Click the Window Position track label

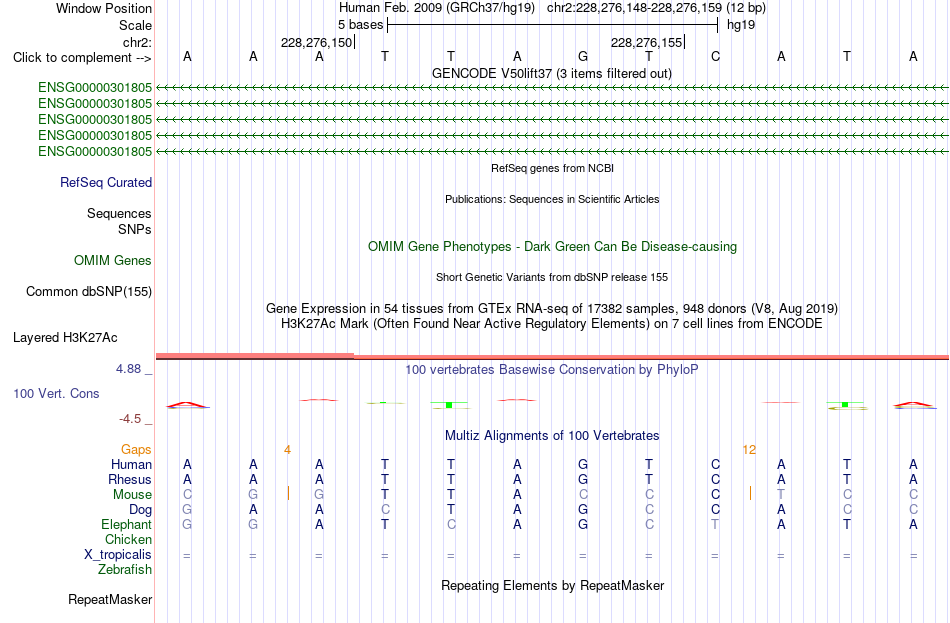pyautogui.click(x=104, y=8)
